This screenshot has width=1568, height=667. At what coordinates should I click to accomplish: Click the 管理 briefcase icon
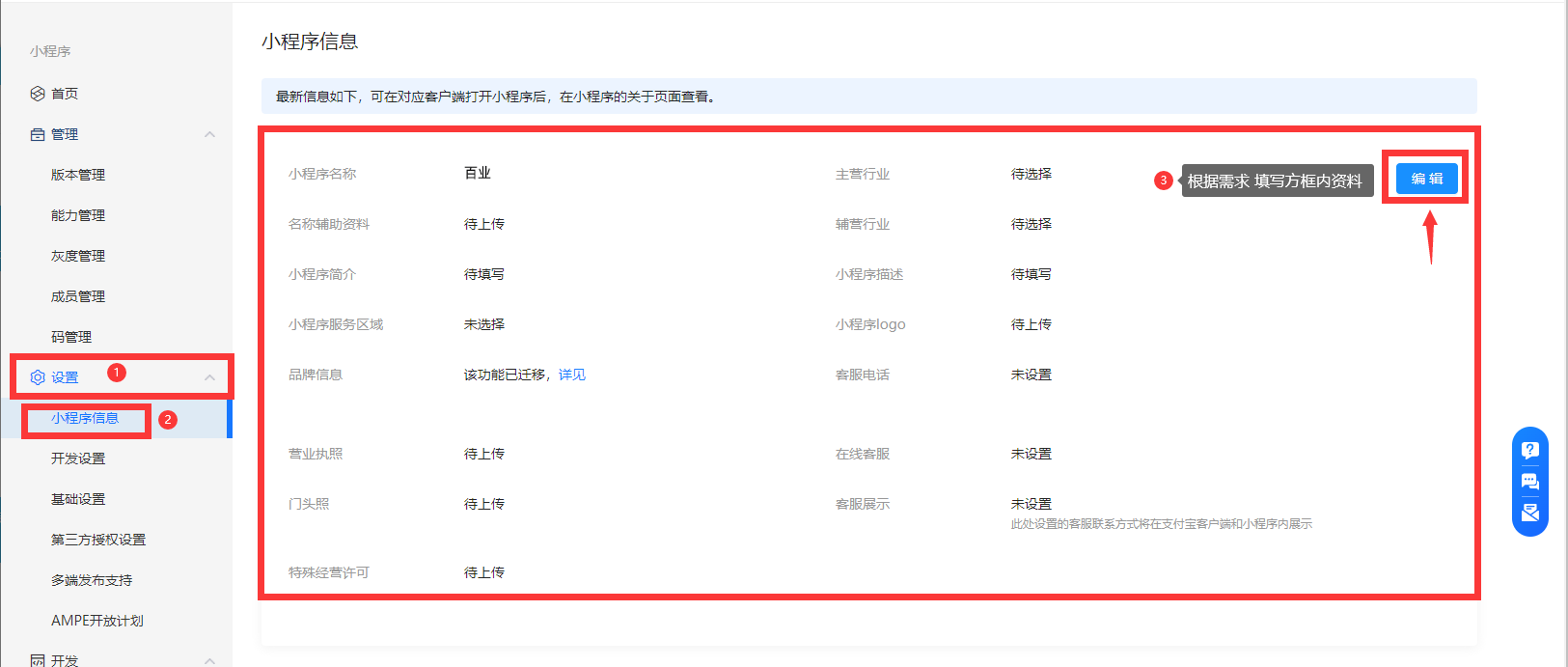(38, 134)
